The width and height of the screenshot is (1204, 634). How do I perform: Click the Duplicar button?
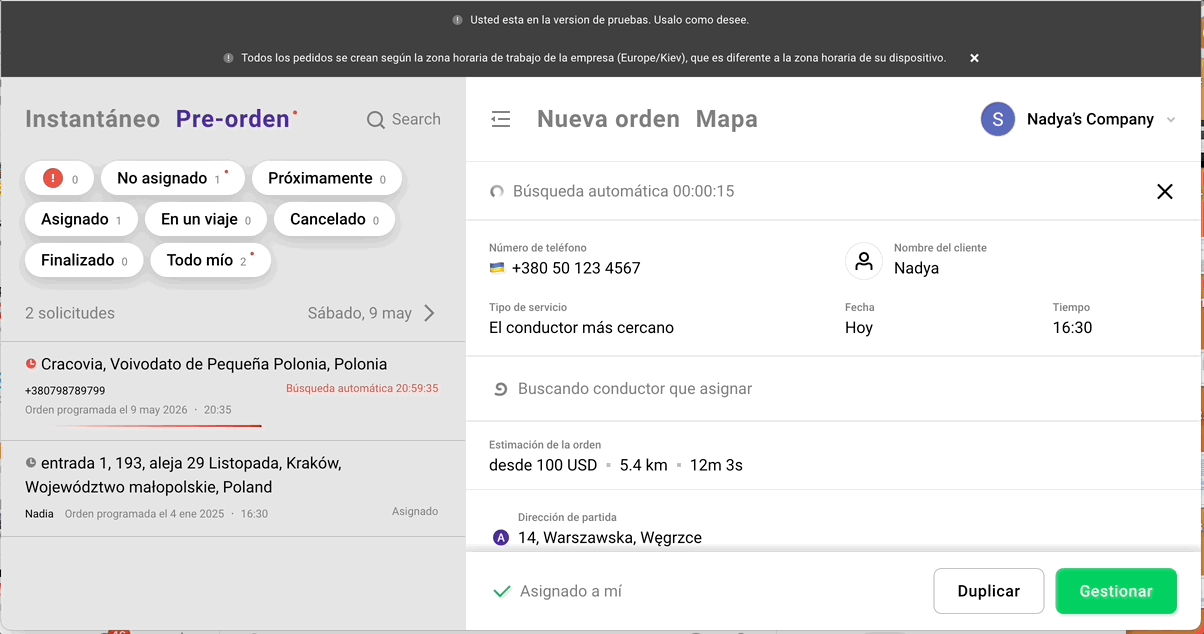988,591
